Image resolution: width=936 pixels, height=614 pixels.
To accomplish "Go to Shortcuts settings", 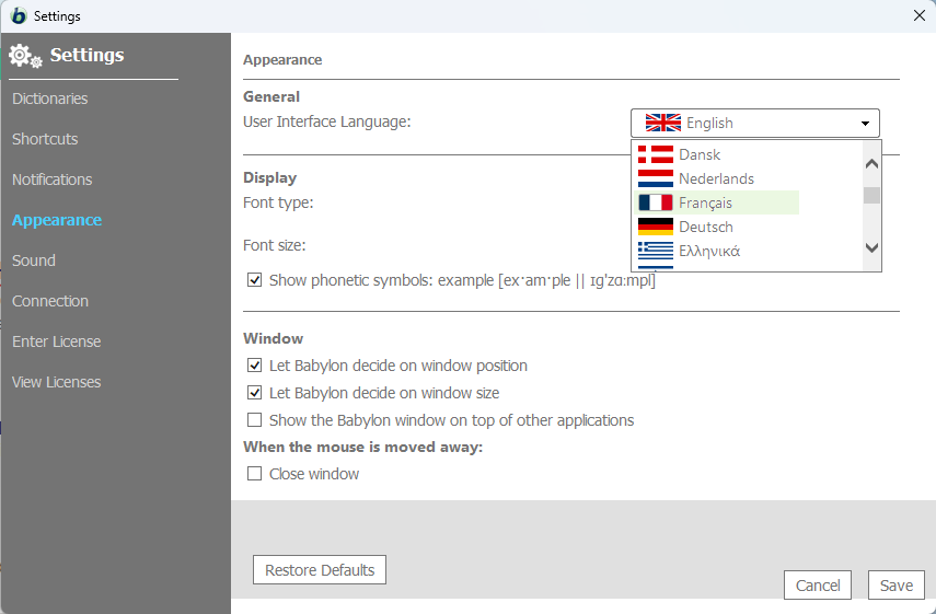I will 45,139.
